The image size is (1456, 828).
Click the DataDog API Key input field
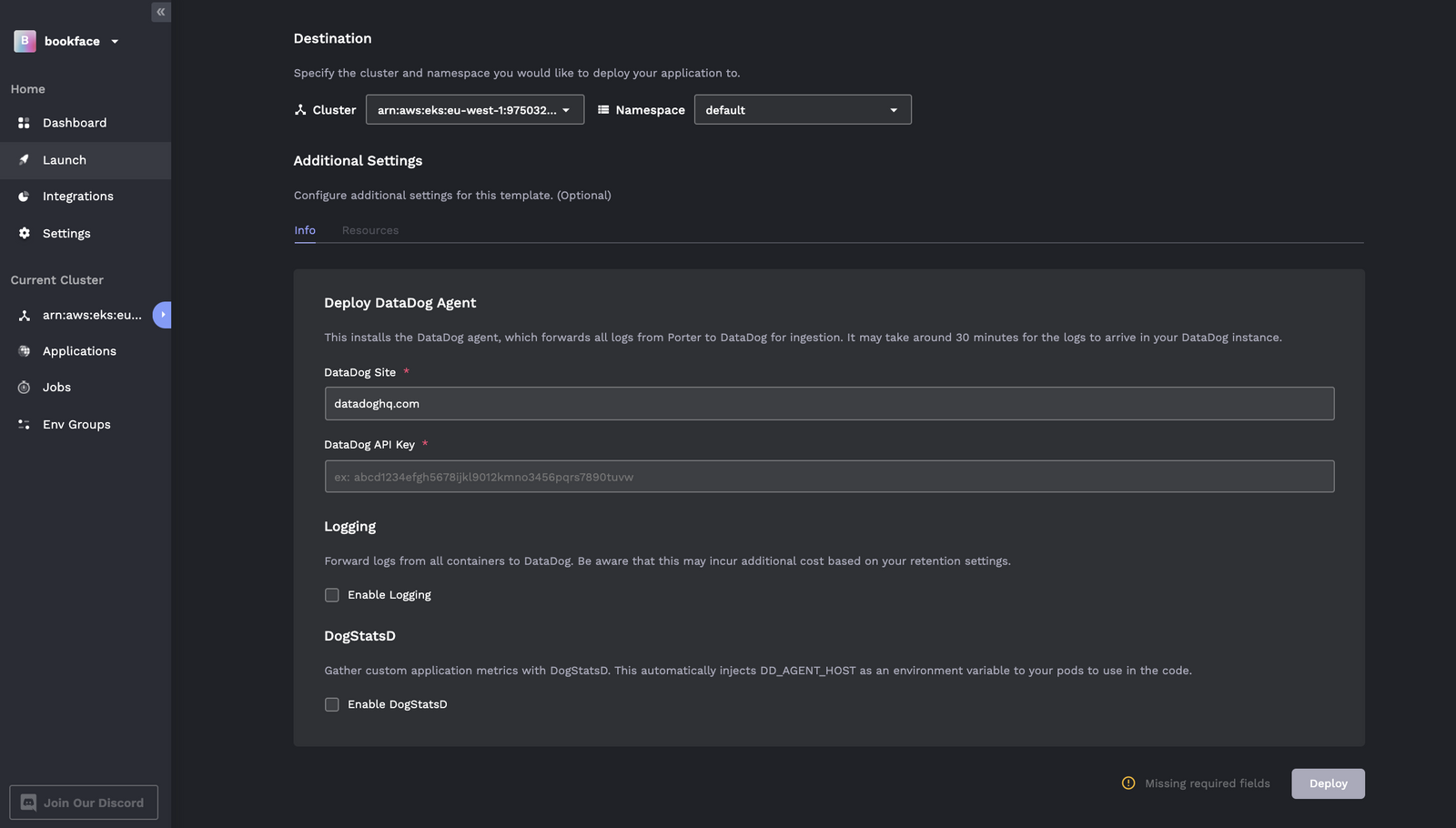(829, 477)
